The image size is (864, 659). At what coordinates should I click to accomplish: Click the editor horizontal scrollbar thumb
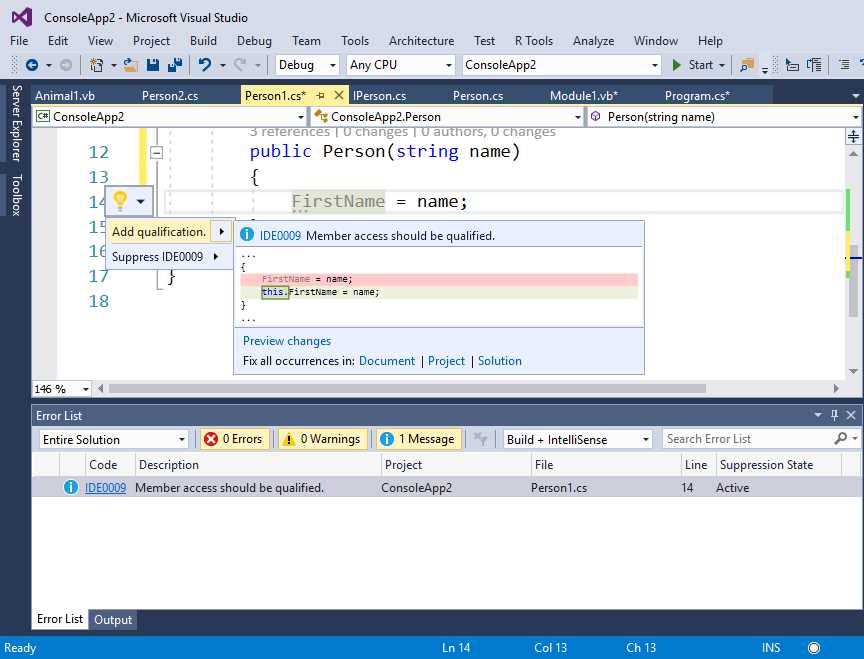coord(407,388)
